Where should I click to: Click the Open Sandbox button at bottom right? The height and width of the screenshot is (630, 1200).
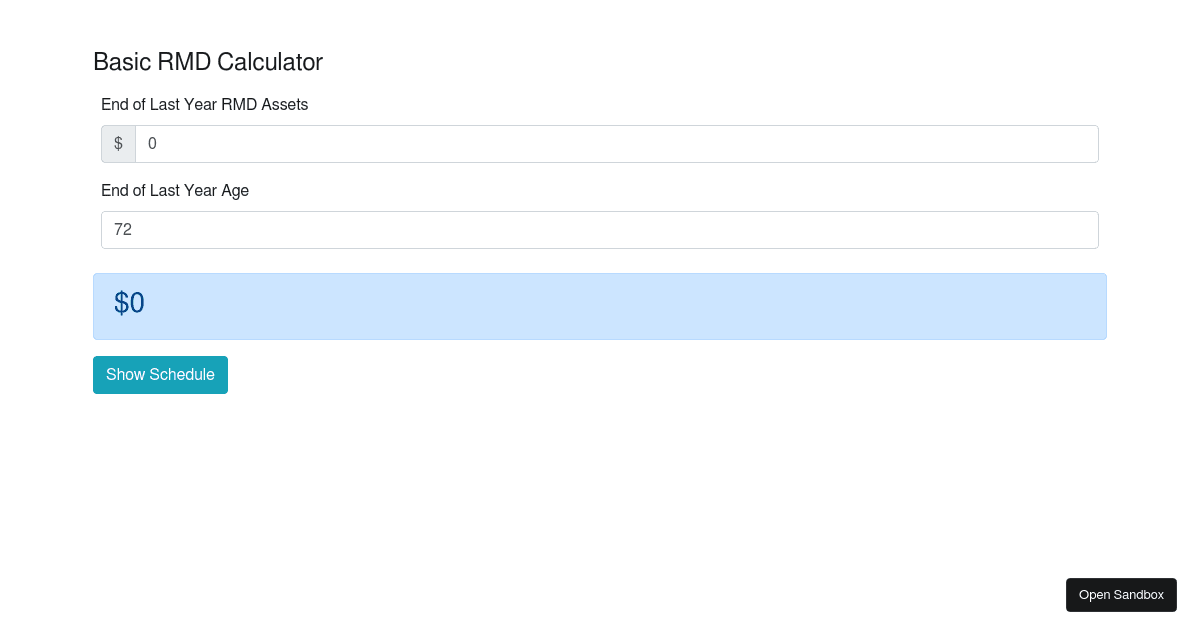[1121, 594]
